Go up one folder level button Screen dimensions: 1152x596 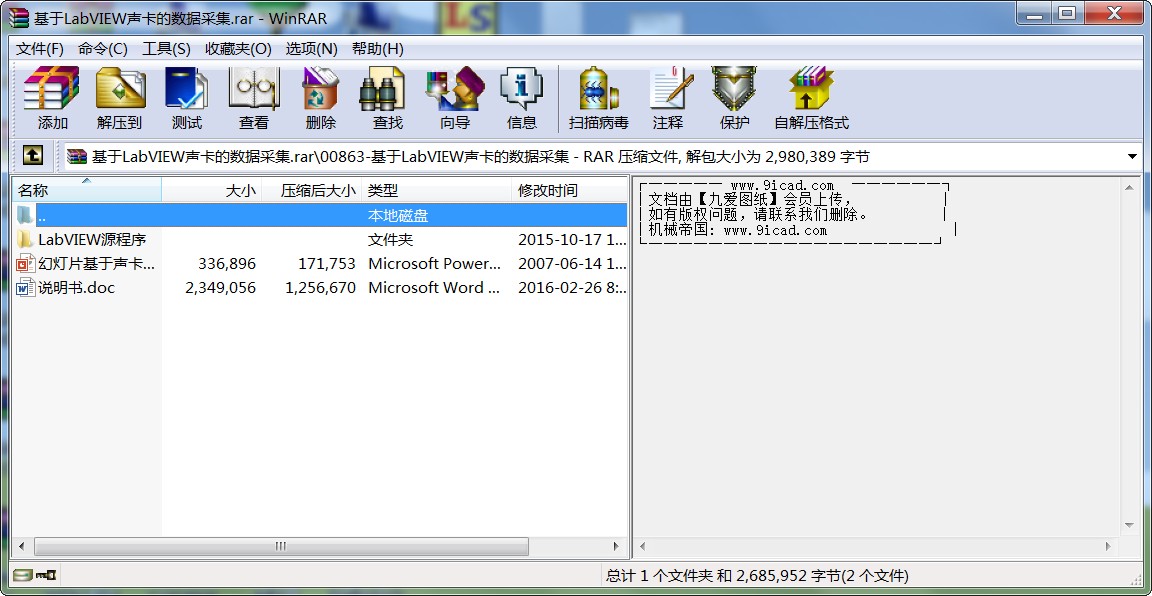[x=33, y=156]
